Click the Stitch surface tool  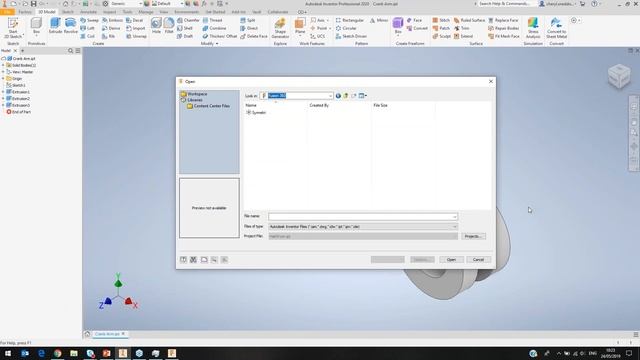point(441,20)
